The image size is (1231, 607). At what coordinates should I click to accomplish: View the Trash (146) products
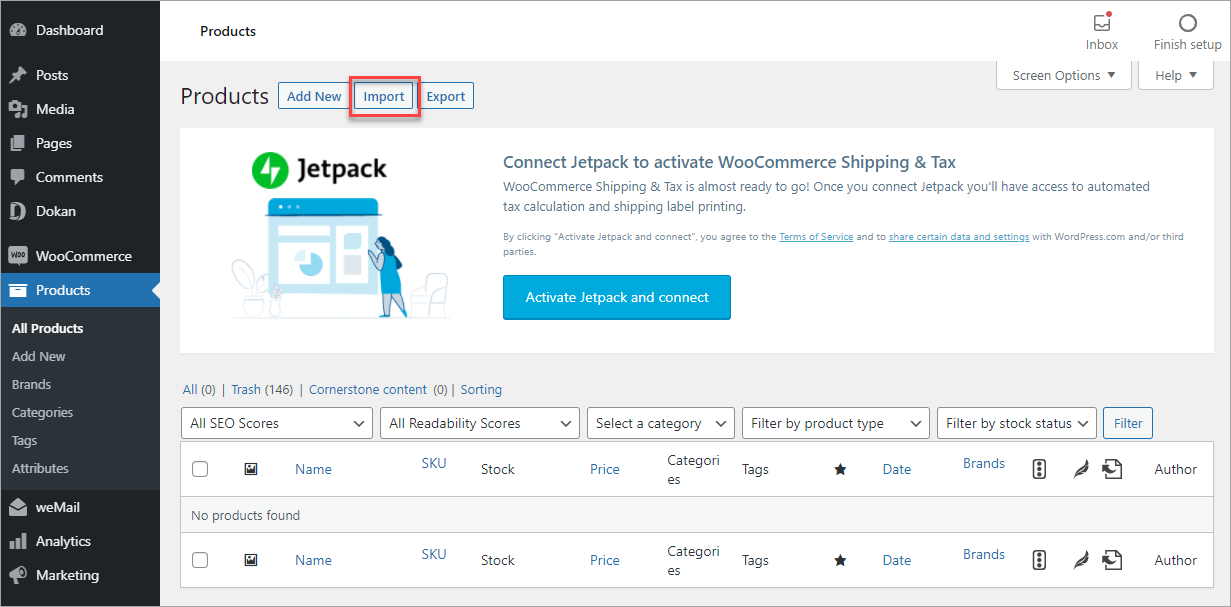pyautogui.click(x=262, y=390)
